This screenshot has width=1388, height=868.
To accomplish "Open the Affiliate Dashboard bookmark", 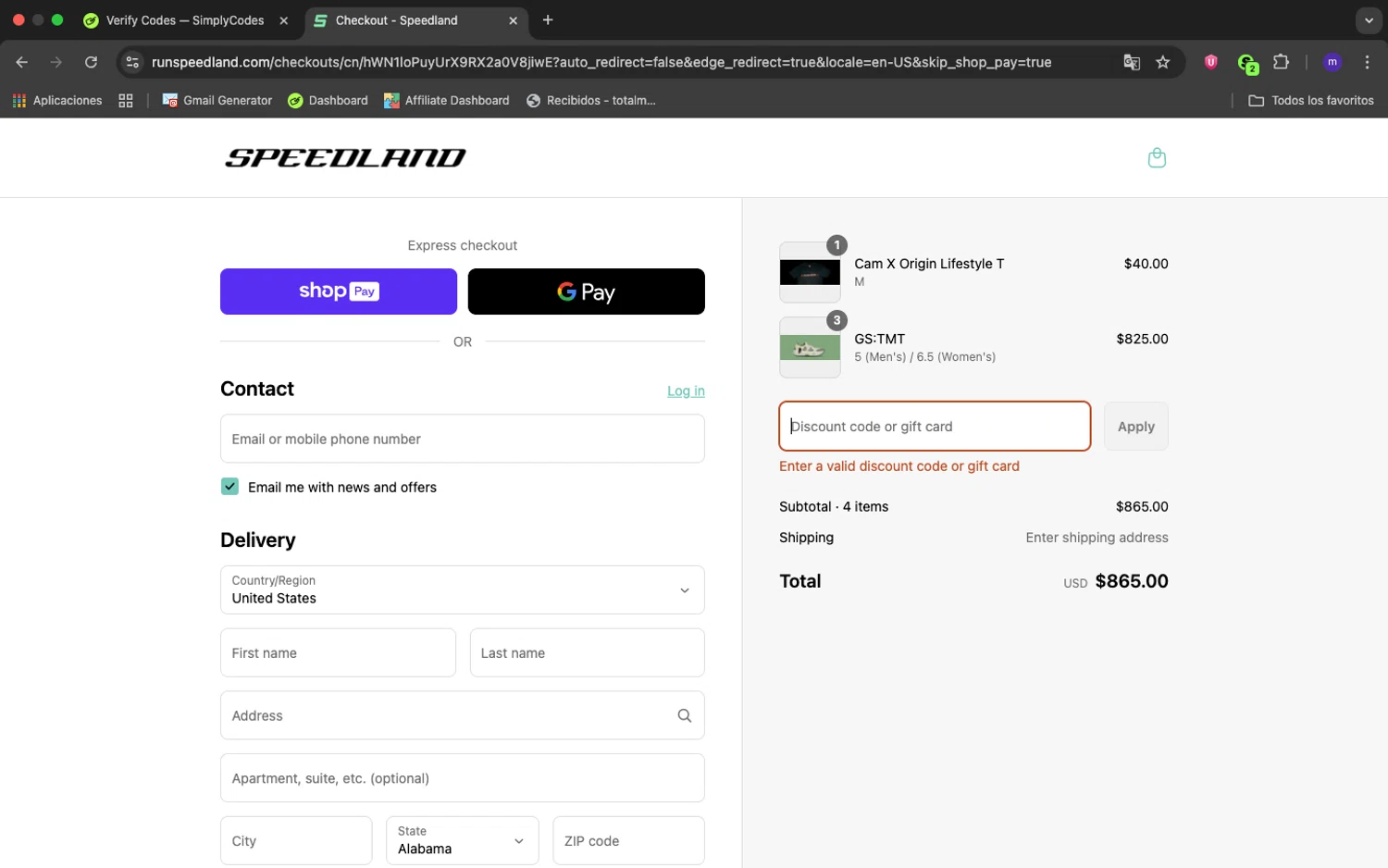I will point(447,100).
